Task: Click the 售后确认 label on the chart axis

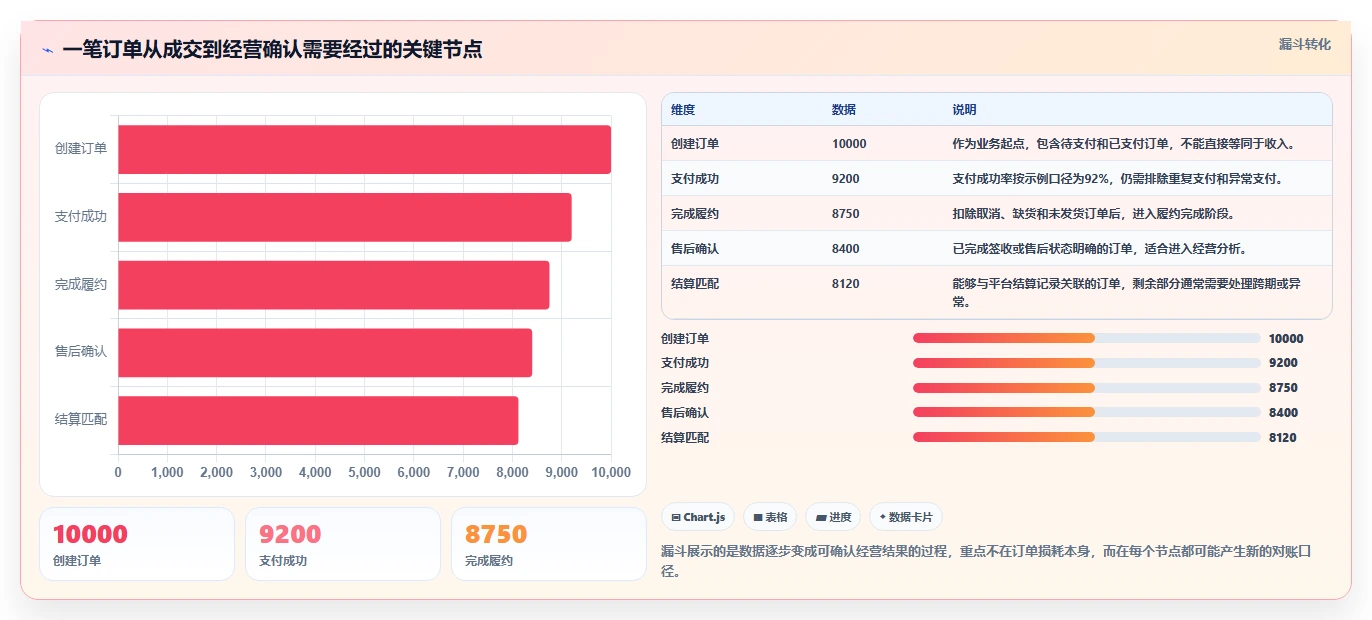Action: 81,352
